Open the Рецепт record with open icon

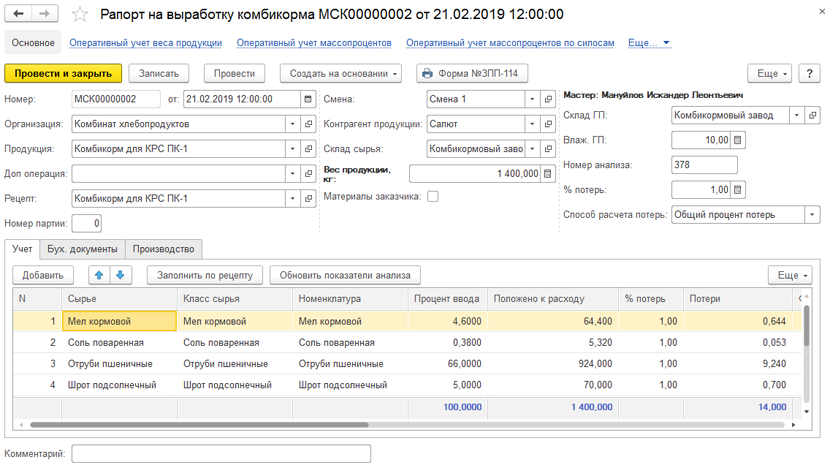click(308, 199)
